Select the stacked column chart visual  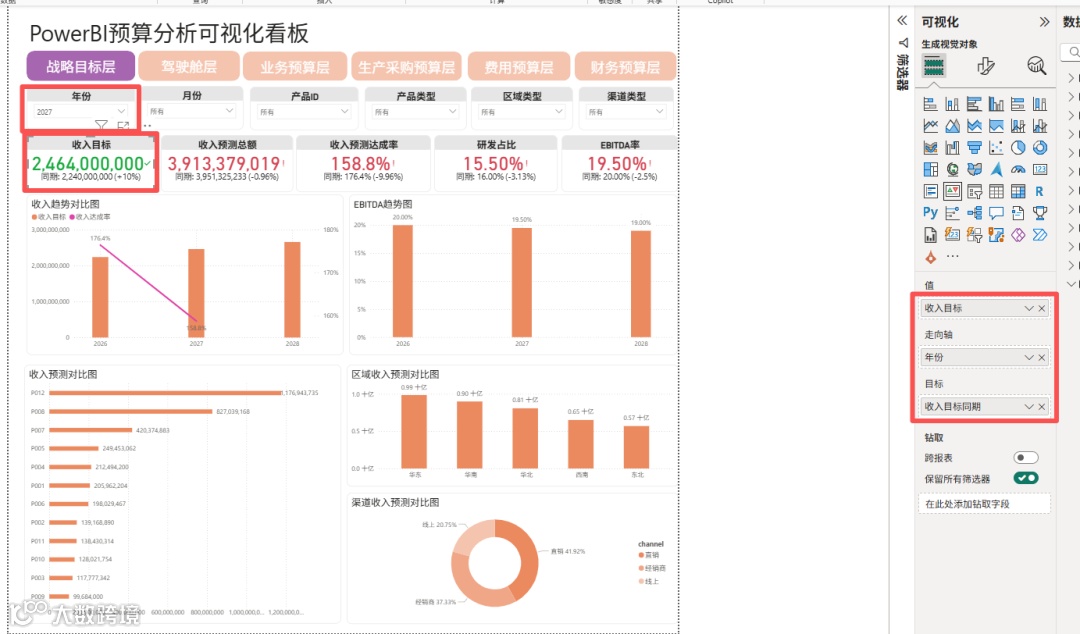click(953, 104)
